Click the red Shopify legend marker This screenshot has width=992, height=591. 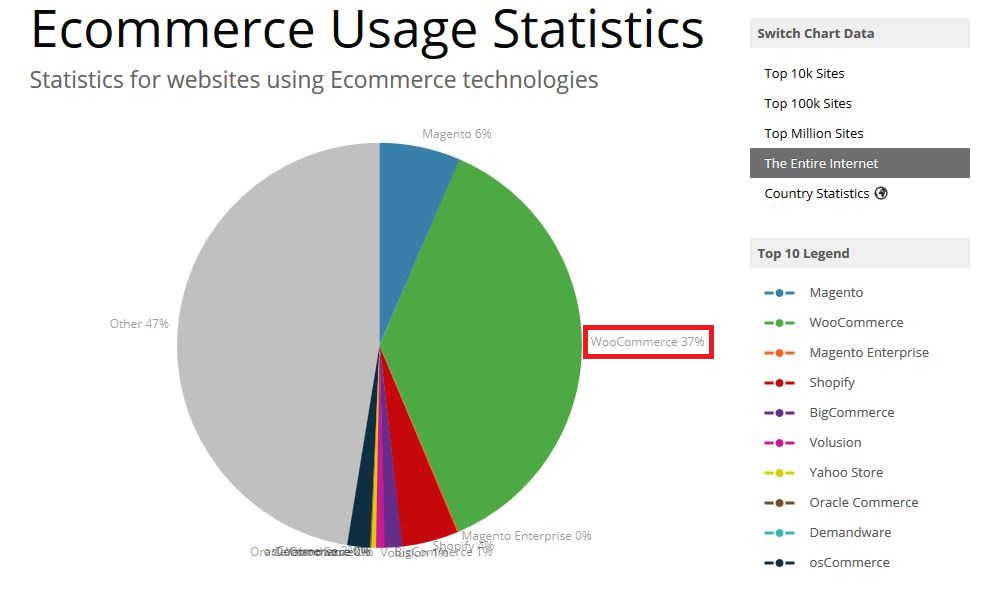pyautogui.click(x=779, y=383)
